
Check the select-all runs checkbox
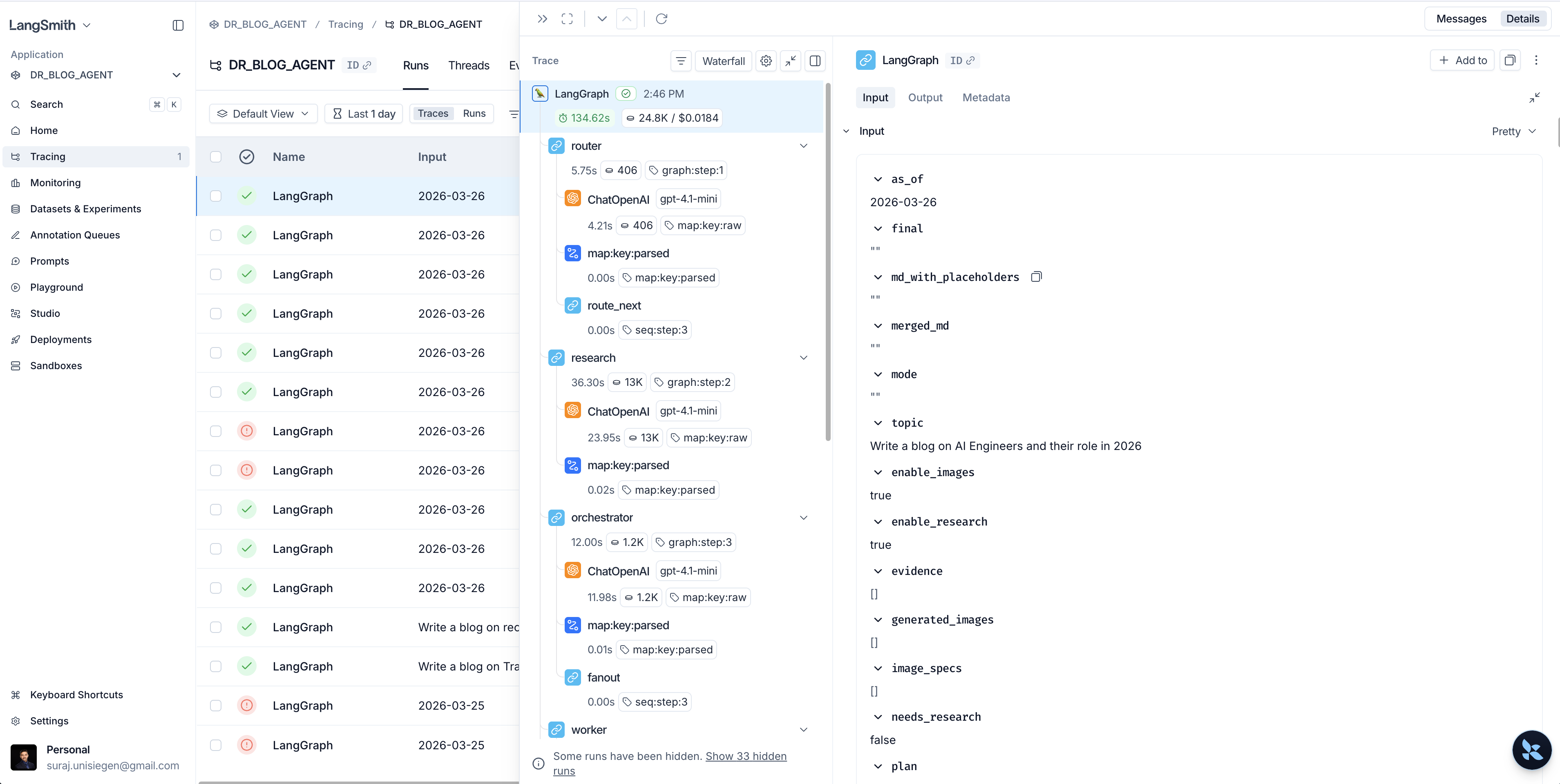(x=216, y=157)
